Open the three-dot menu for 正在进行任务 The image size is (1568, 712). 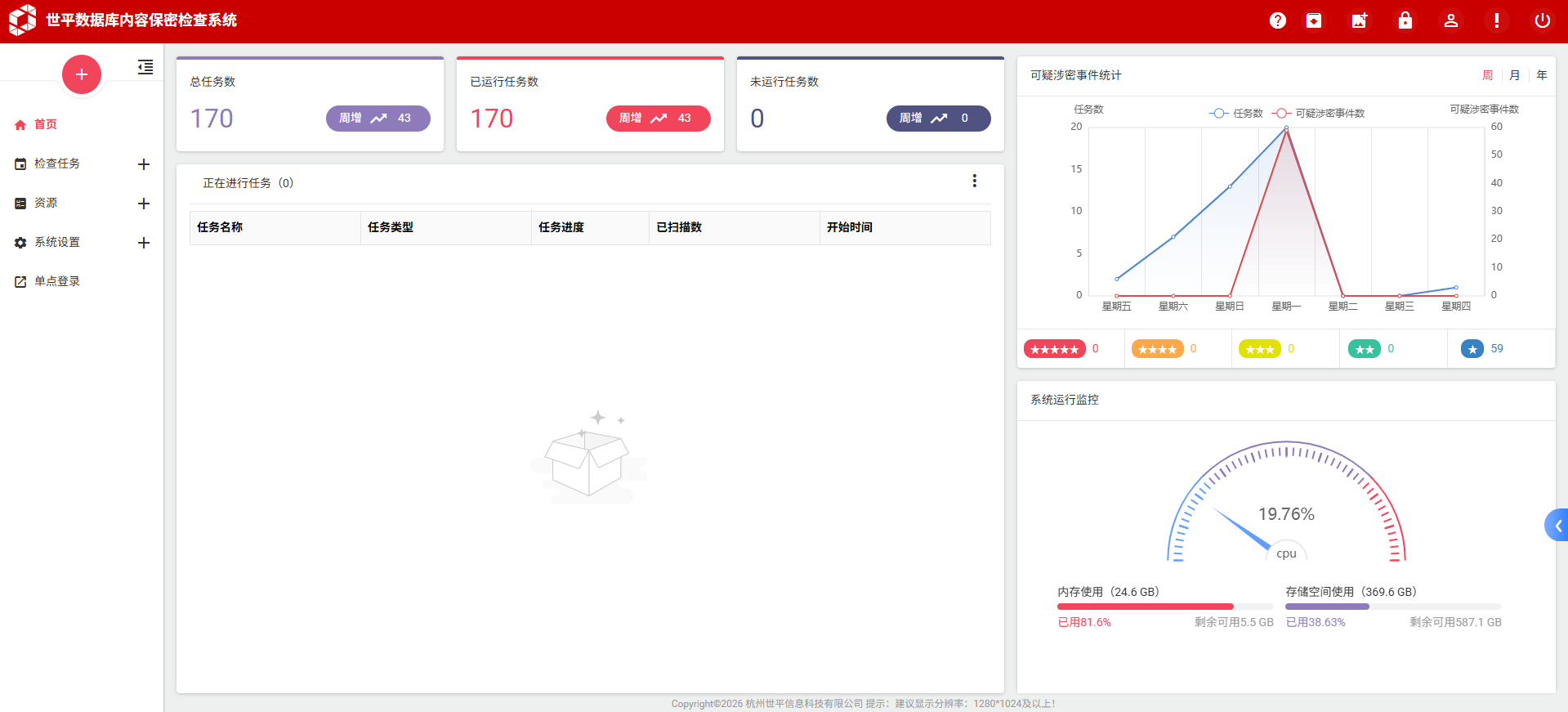click(x=974, y=181)
